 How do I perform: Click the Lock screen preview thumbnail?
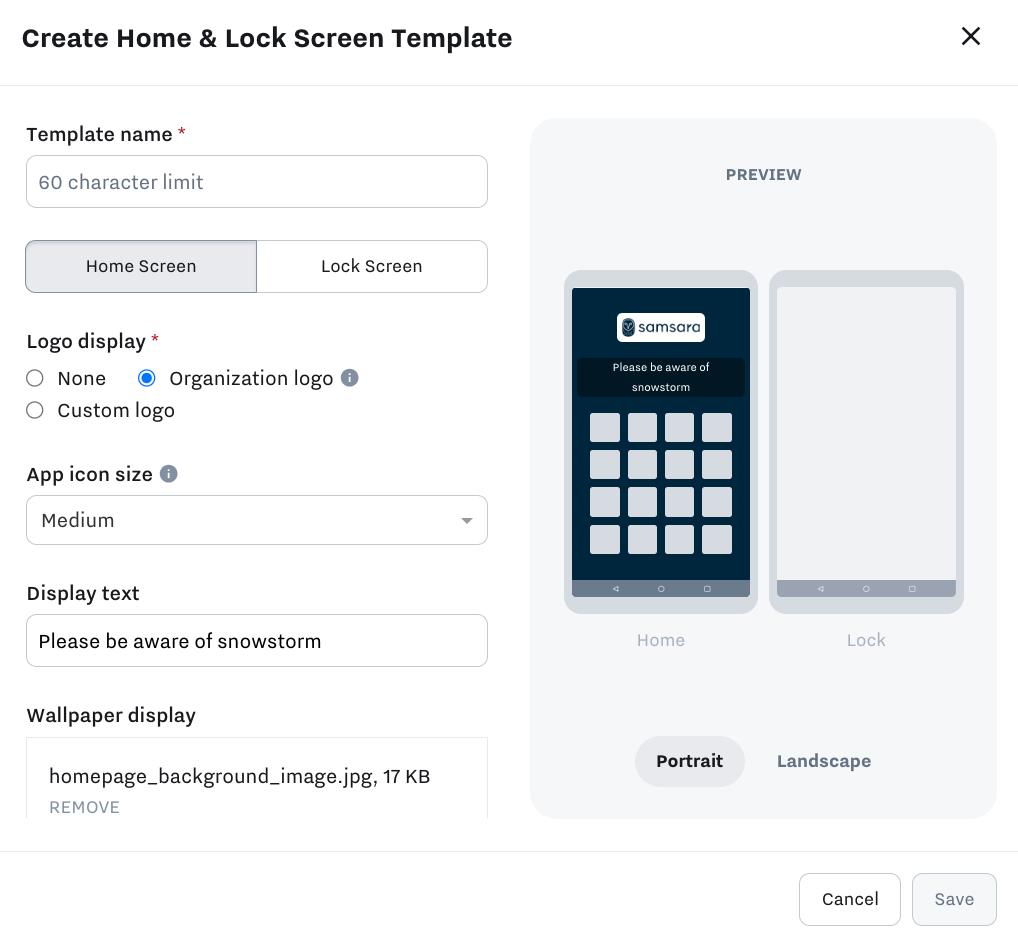point(865,441)
